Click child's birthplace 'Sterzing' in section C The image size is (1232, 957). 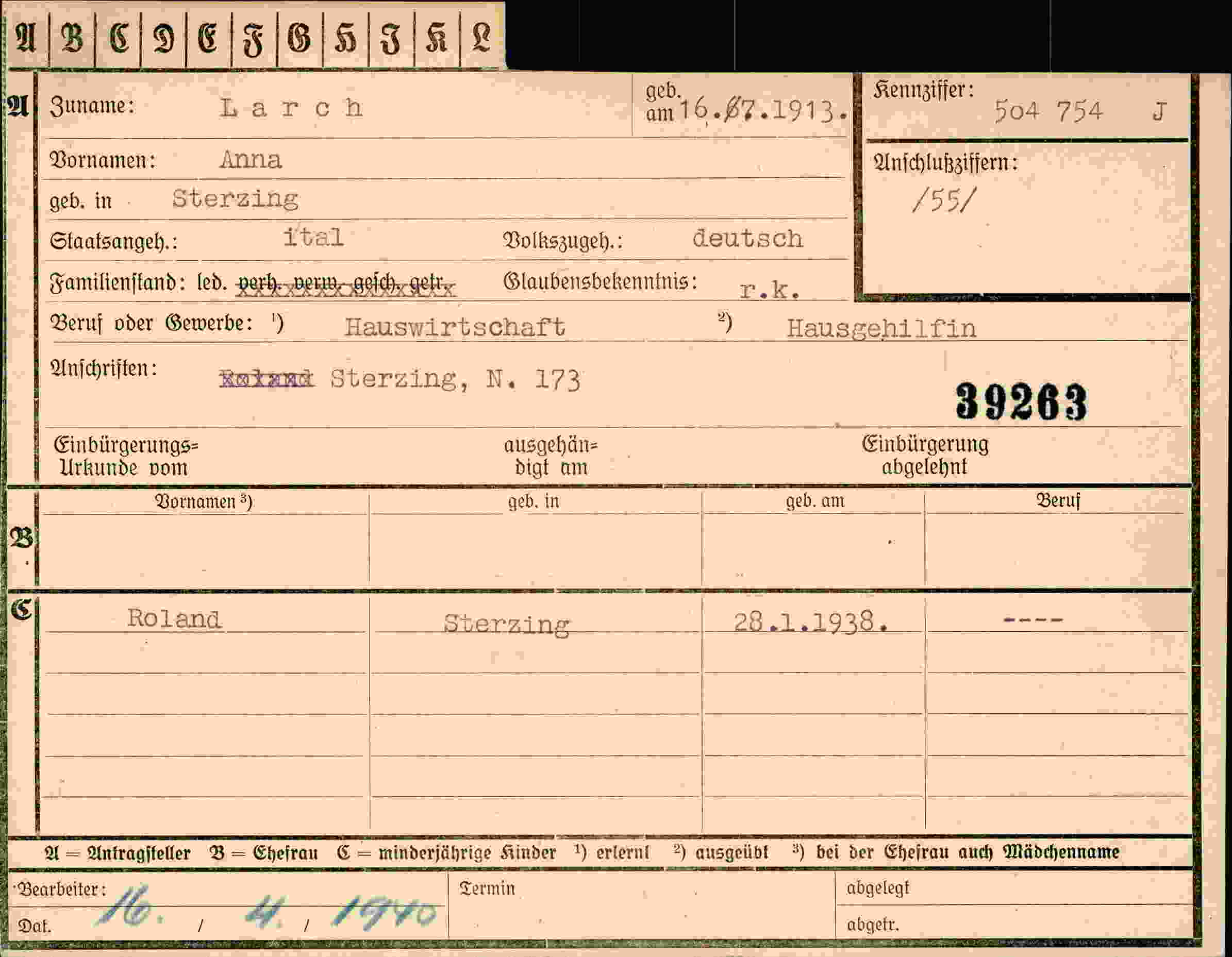507,625
